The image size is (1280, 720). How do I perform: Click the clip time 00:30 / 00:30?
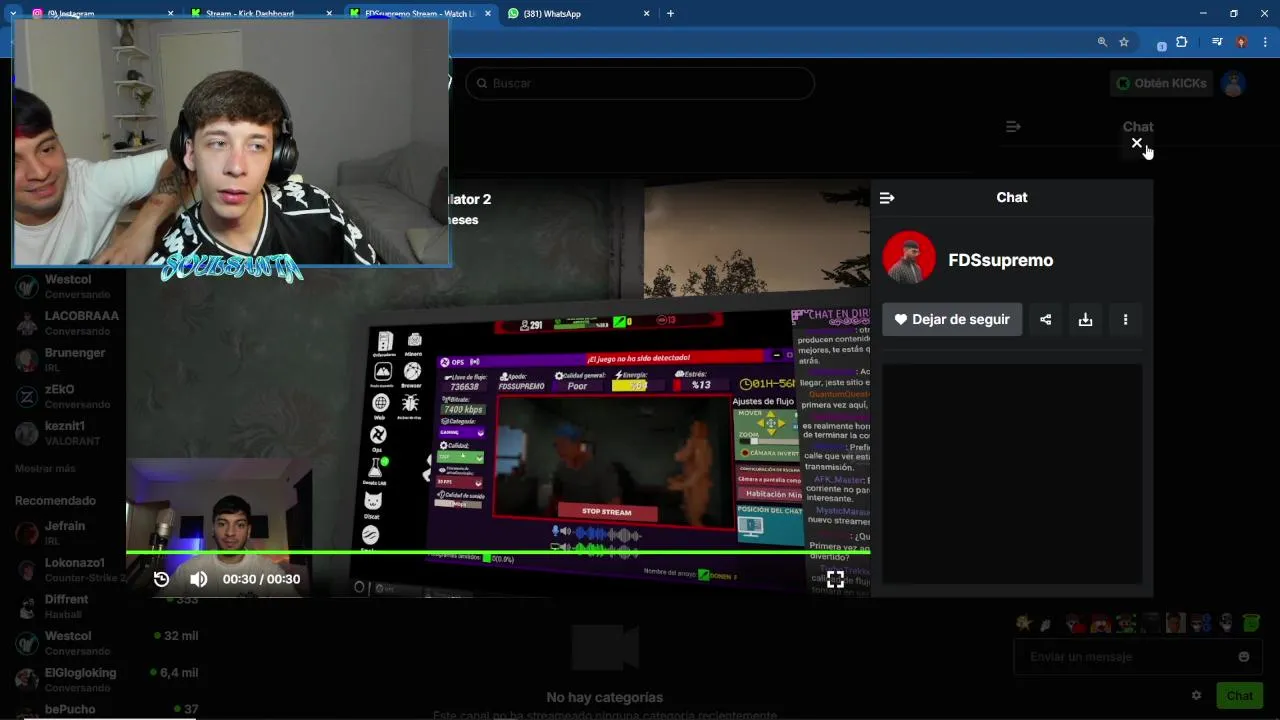click(x=261, y=579)
